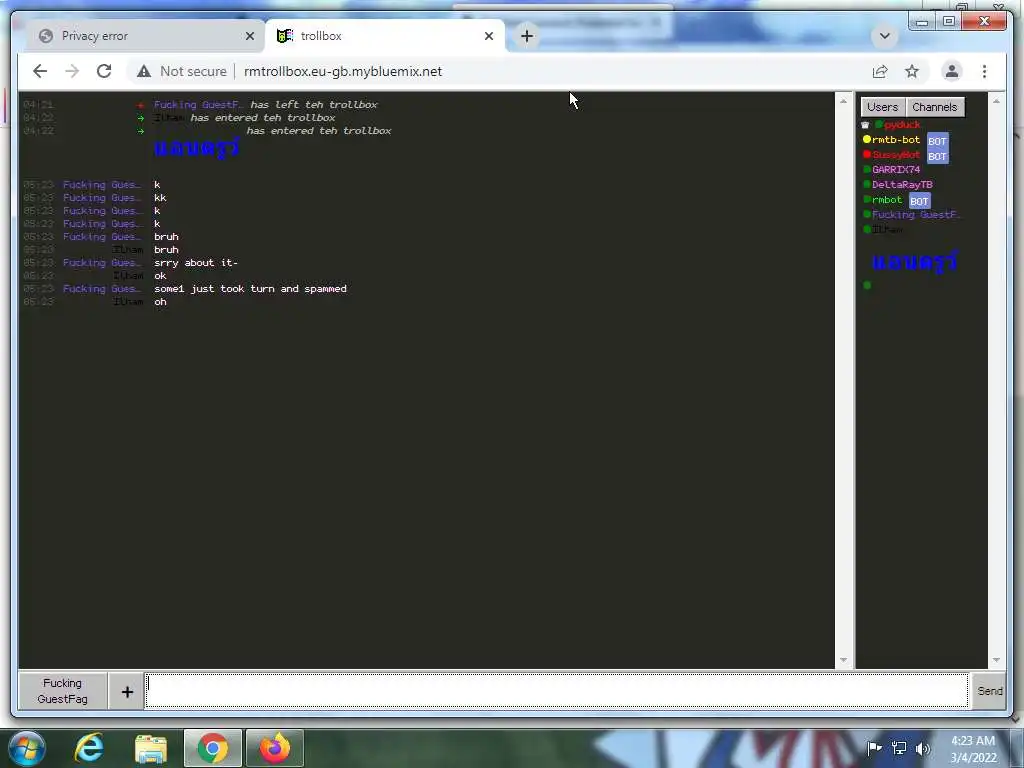This screenshot has height=768, width=1024.
Task: Click the users panel scroll down arrow
Action: coord(996,660)
